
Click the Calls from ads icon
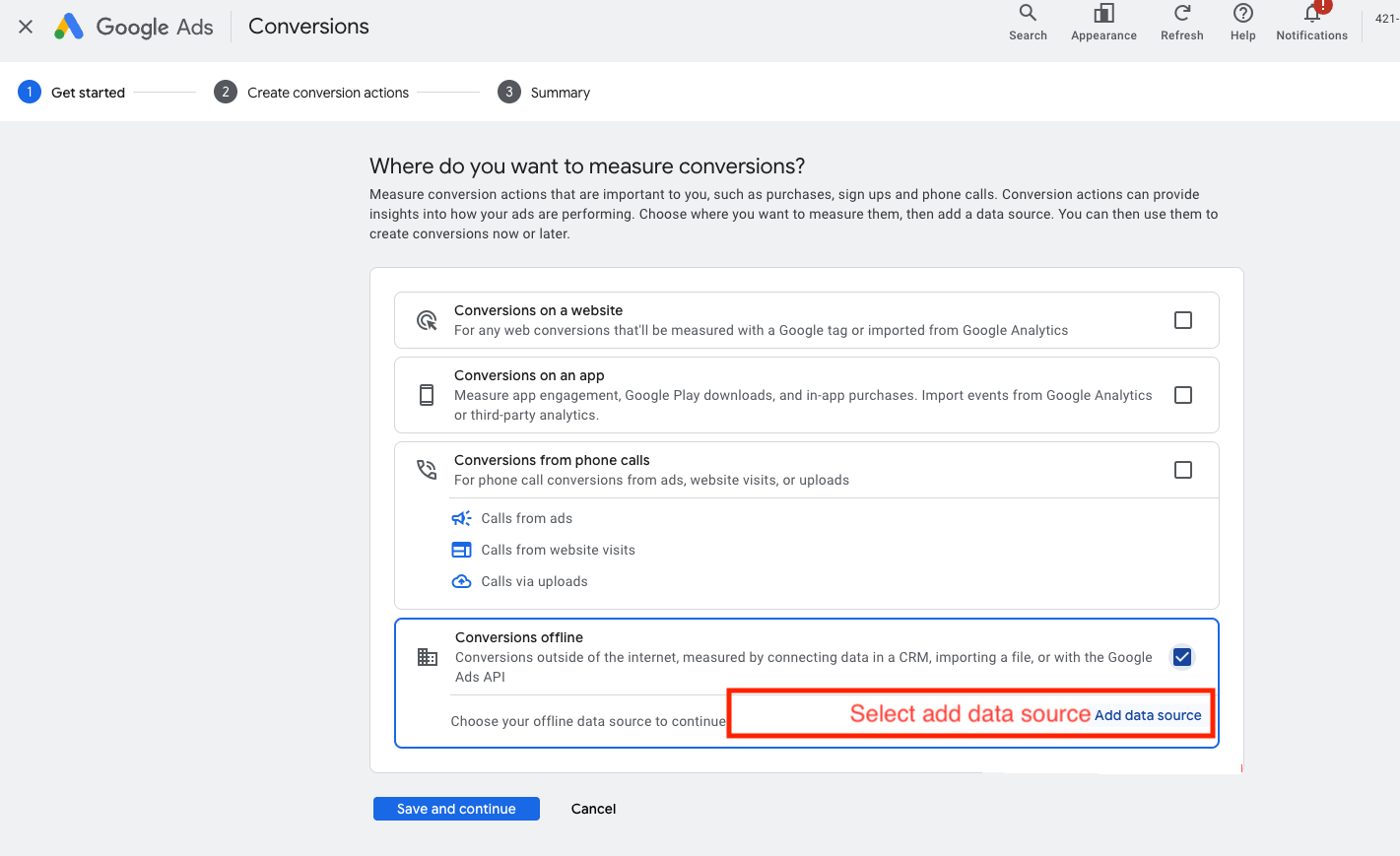click(x=461, y=518)
